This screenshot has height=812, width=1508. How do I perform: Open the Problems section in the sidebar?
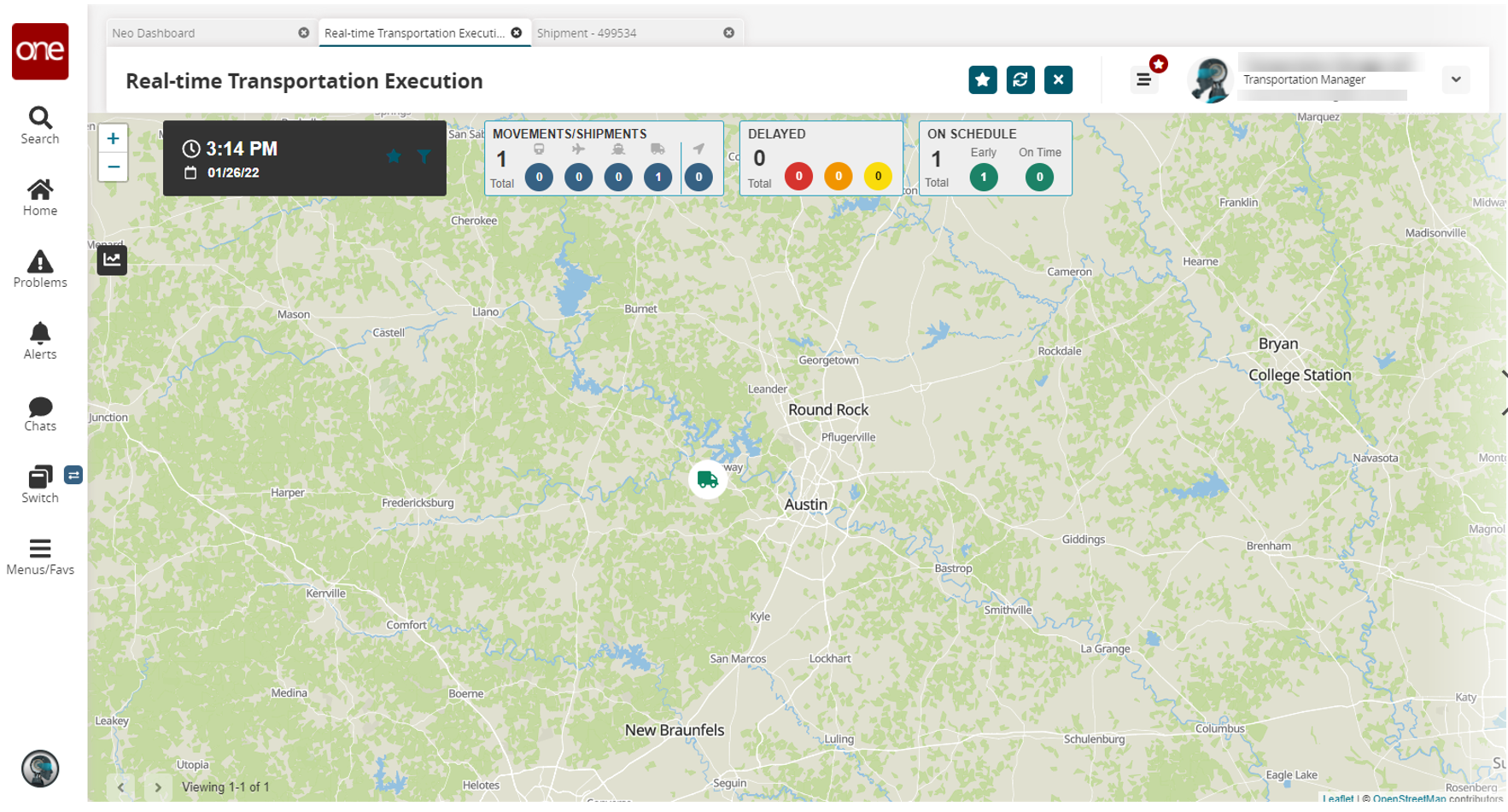[40, 269]
